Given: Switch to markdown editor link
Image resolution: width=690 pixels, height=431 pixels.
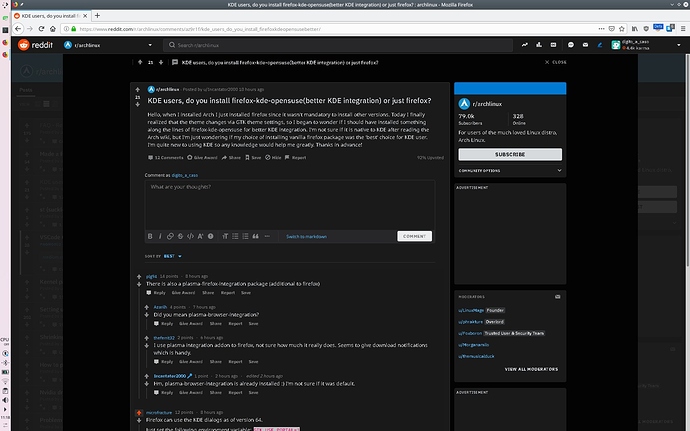Looking at the screenshot, I should 306,236.
